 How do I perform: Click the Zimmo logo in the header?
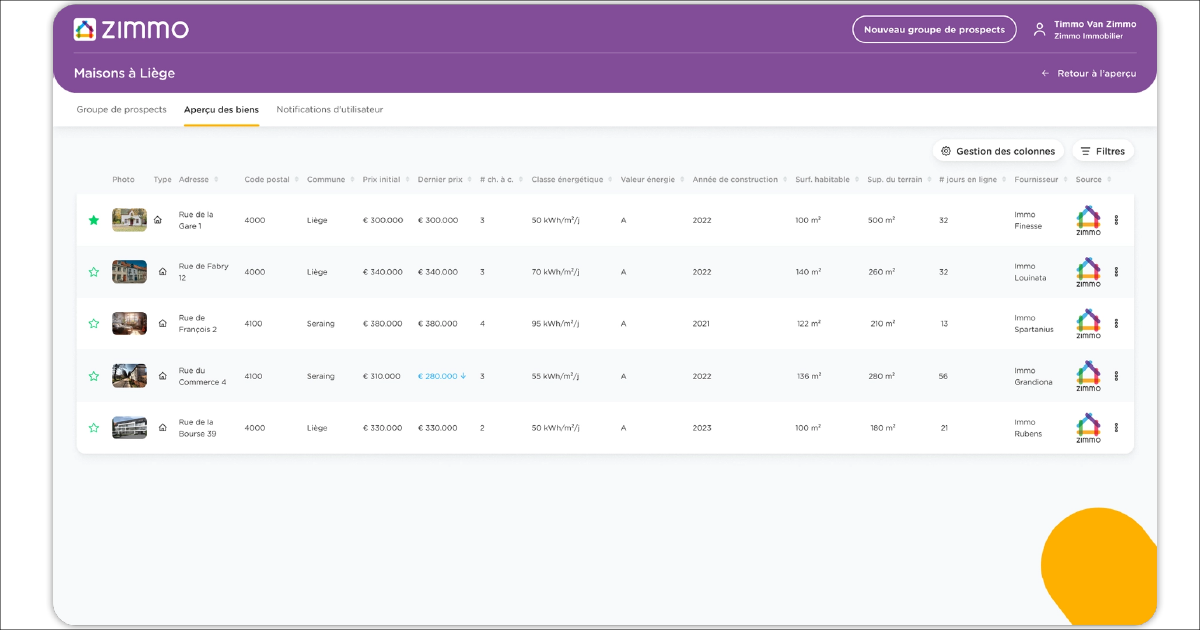tap(131, 30)
